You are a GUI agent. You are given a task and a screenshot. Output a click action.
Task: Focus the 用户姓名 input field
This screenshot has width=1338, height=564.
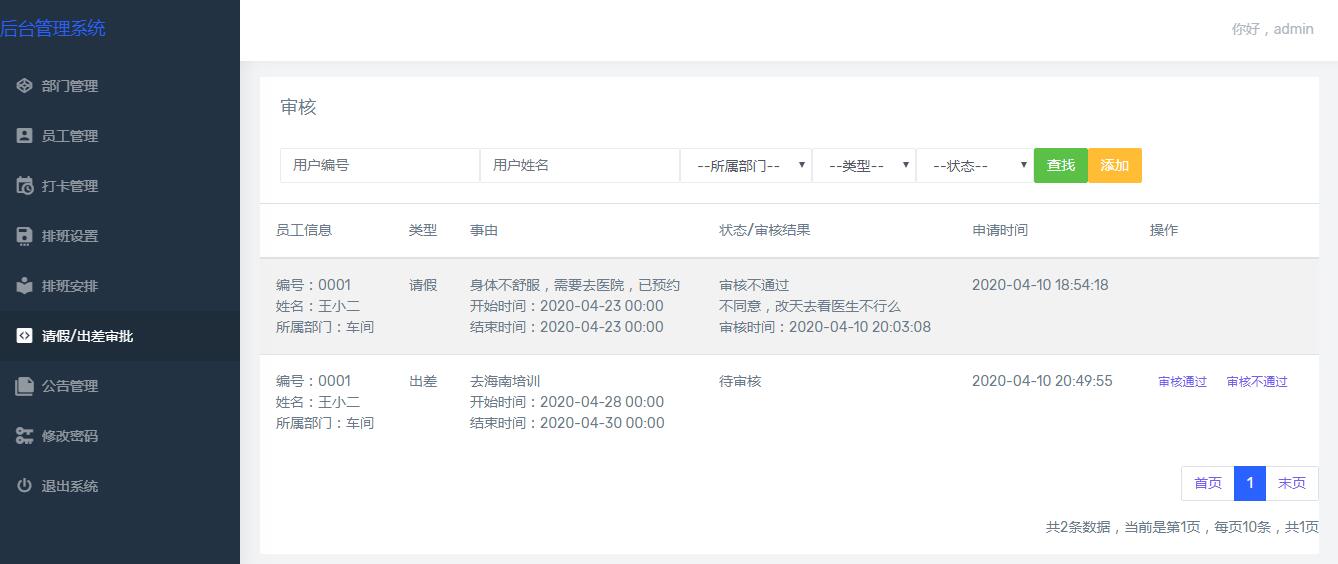[x=580, y=165]
